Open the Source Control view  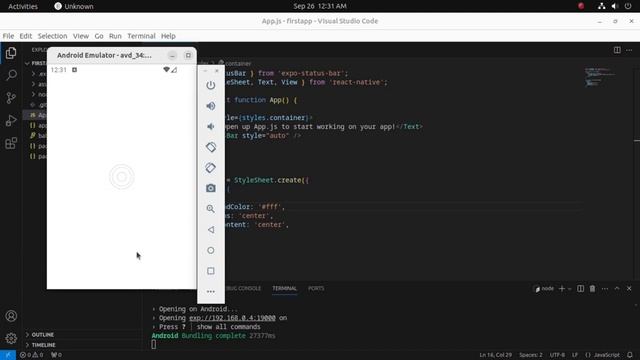[11, 98]
